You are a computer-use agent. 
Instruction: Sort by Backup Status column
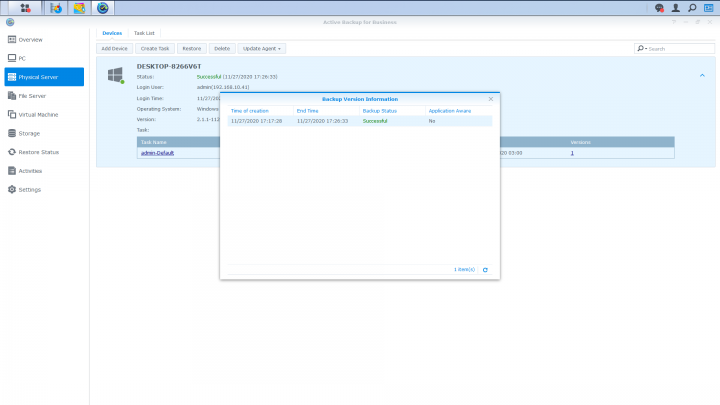(x=392, y=111)
